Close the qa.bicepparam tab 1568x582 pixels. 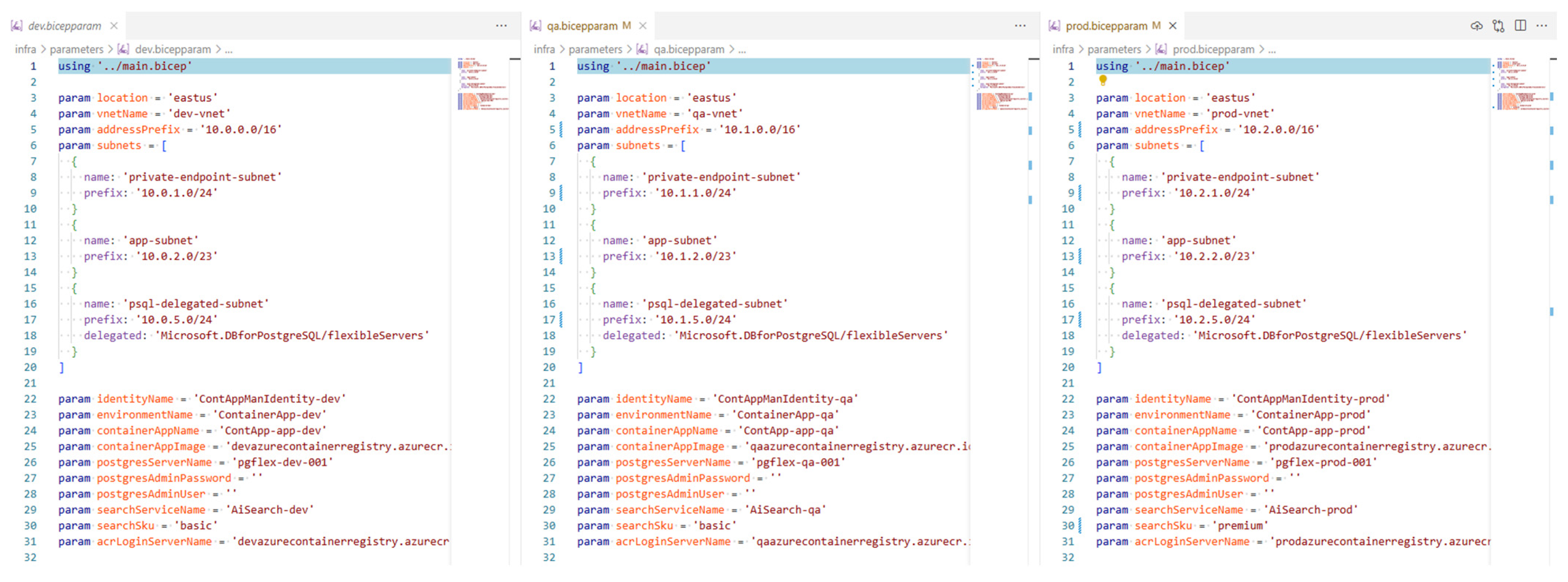643,25
